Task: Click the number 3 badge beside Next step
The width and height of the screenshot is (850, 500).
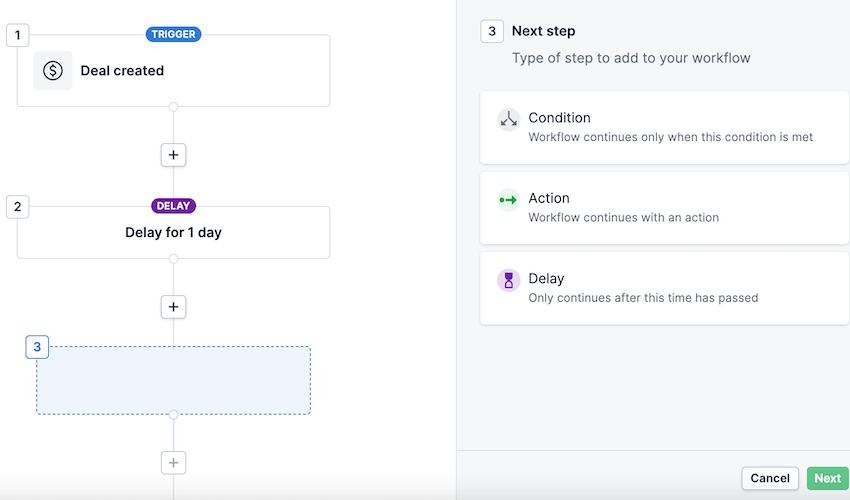Action: (491, 31)
